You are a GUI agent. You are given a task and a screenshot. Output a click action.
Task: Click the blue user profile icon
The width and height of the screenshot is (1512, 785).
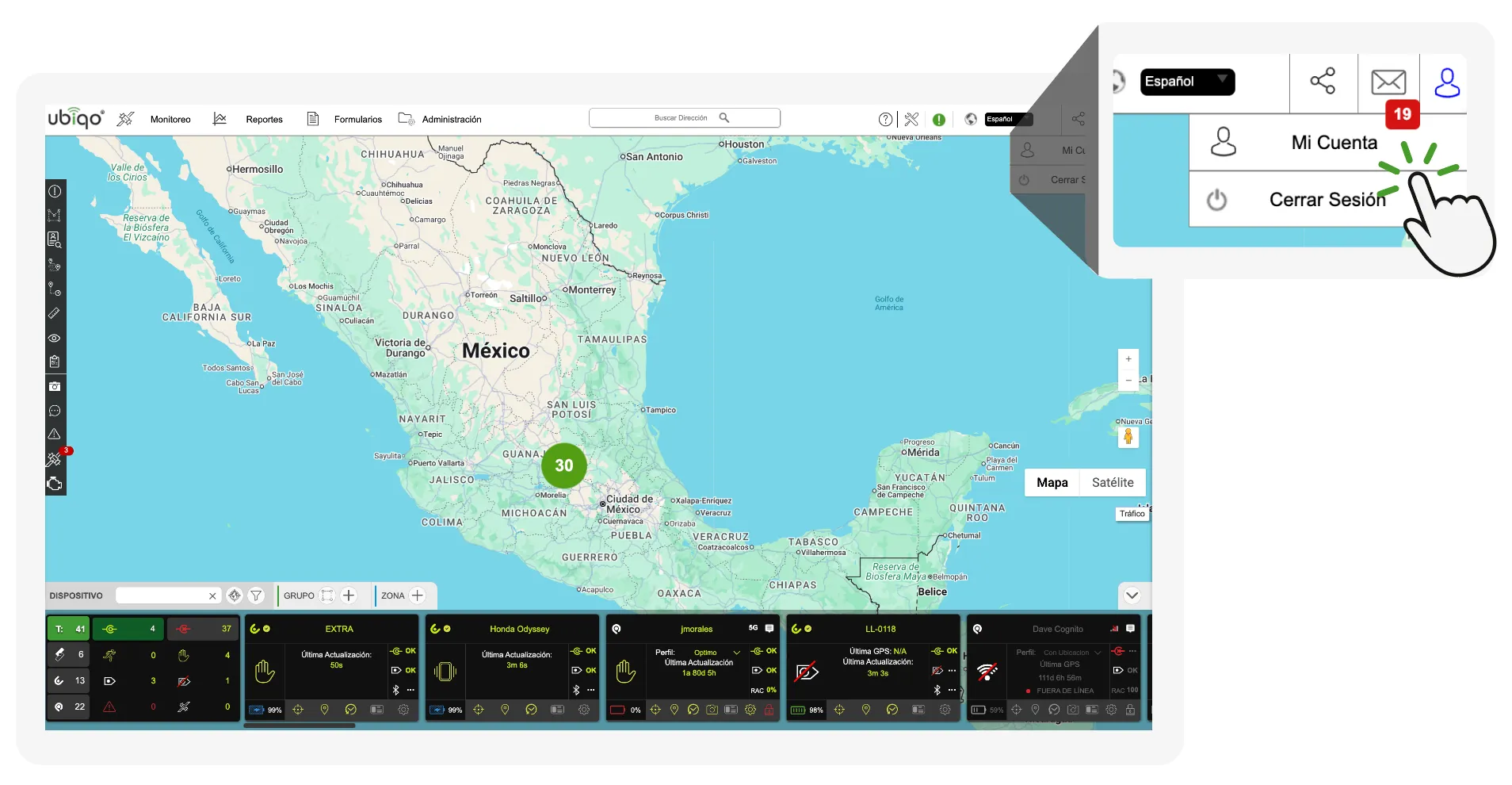click(1447, 82)
